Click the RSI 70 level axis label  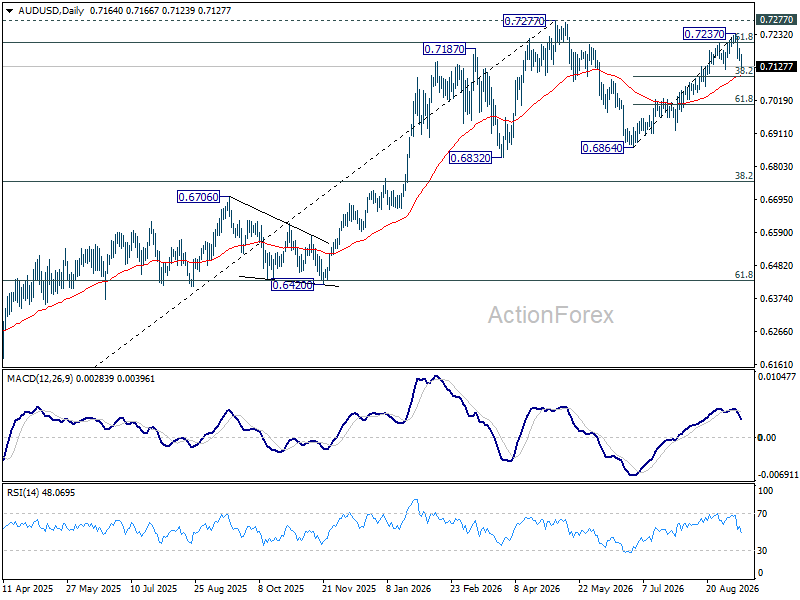pos(762,514)
